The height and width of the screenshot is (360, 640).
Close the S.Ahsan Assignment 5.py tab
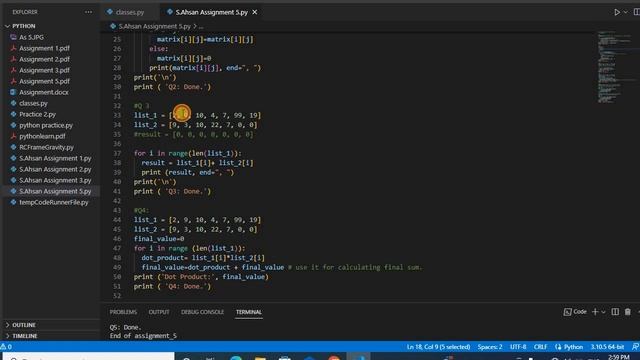coord(255,12)
